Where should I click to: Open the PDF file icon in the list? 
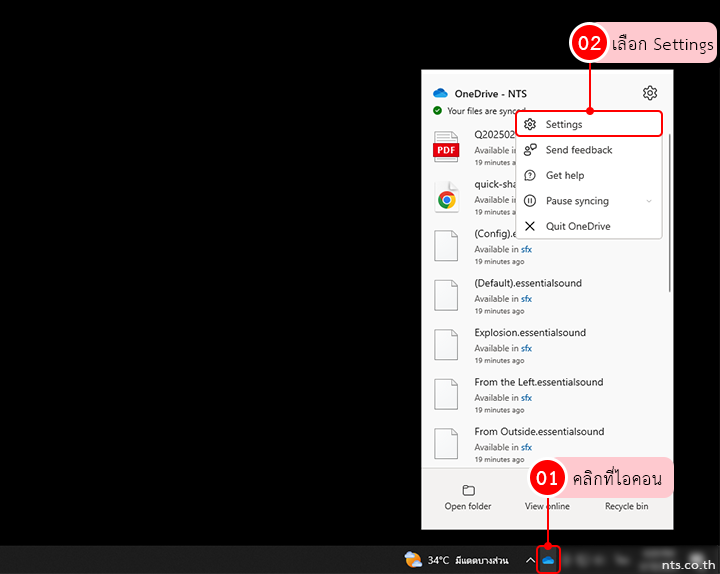click(x=446, y=146)
